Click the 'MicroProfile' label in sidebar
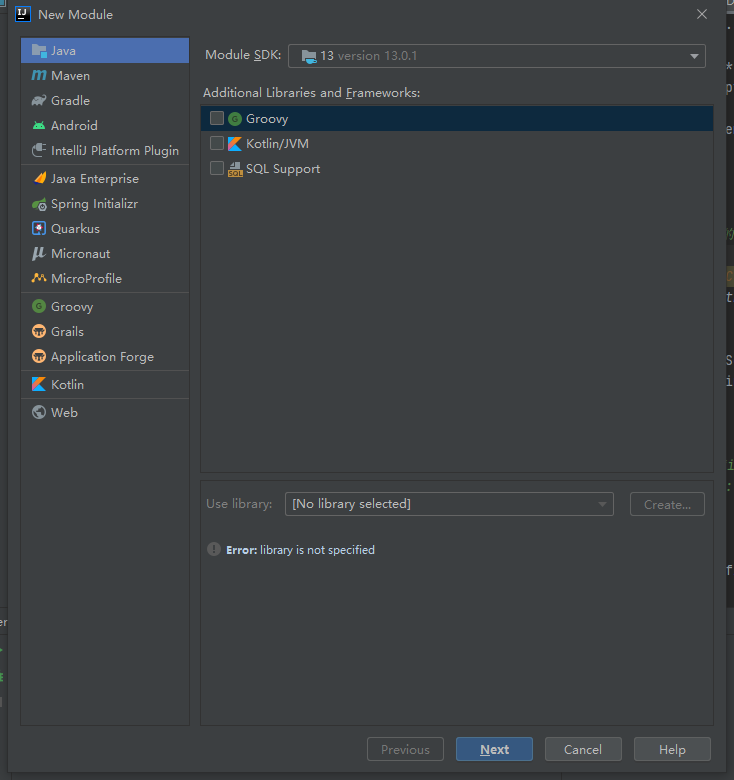734x780 pixels. (x=87, y=279)
